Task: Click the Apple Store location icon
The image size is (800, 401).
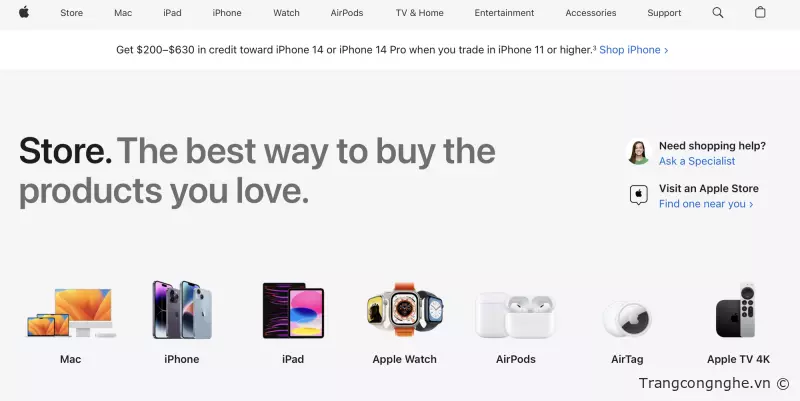Action: click(x=638, y=195)
